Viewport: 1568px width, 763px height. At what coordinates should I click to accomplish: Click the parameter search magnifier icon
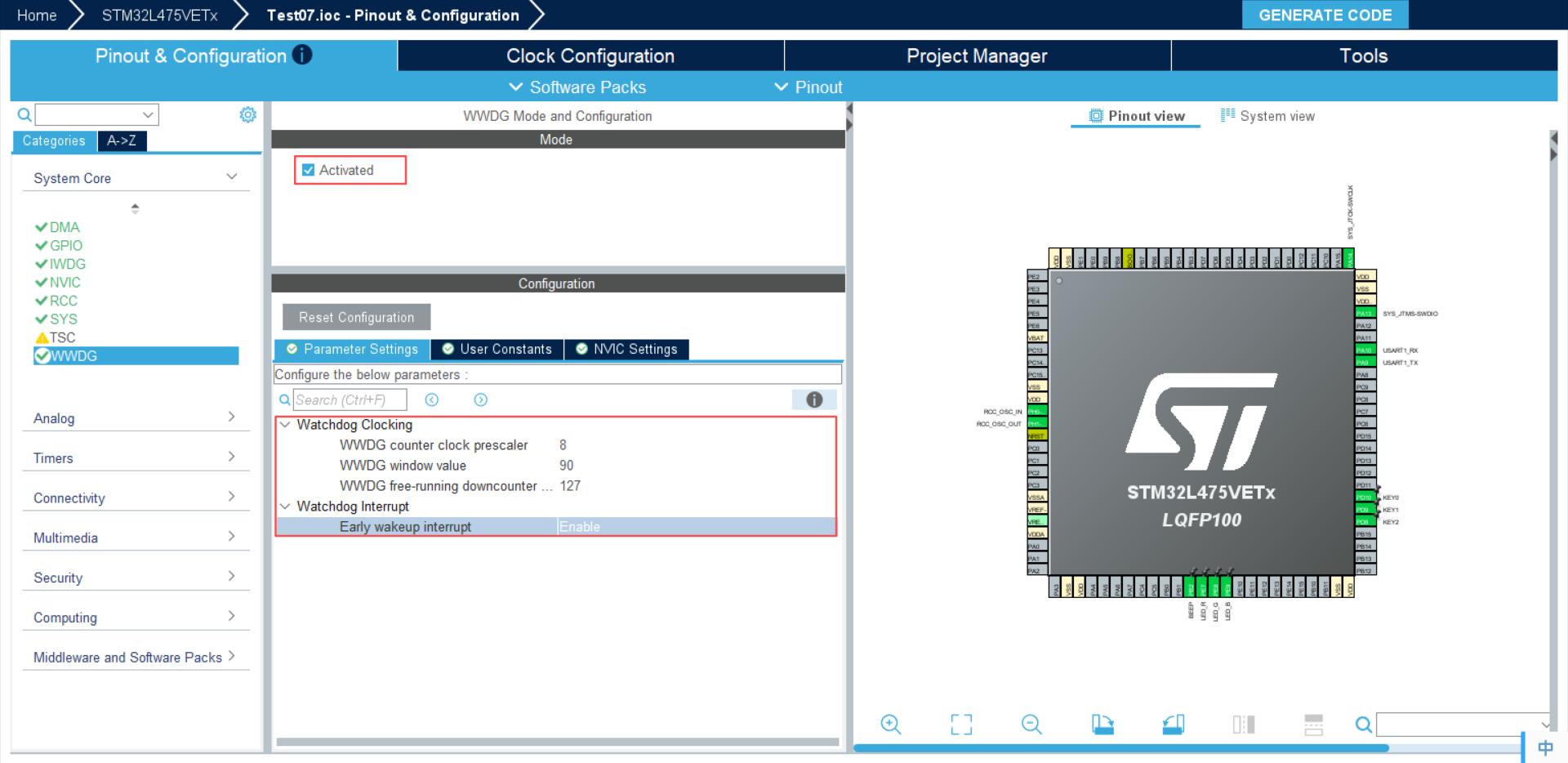[x=284, y=399]
